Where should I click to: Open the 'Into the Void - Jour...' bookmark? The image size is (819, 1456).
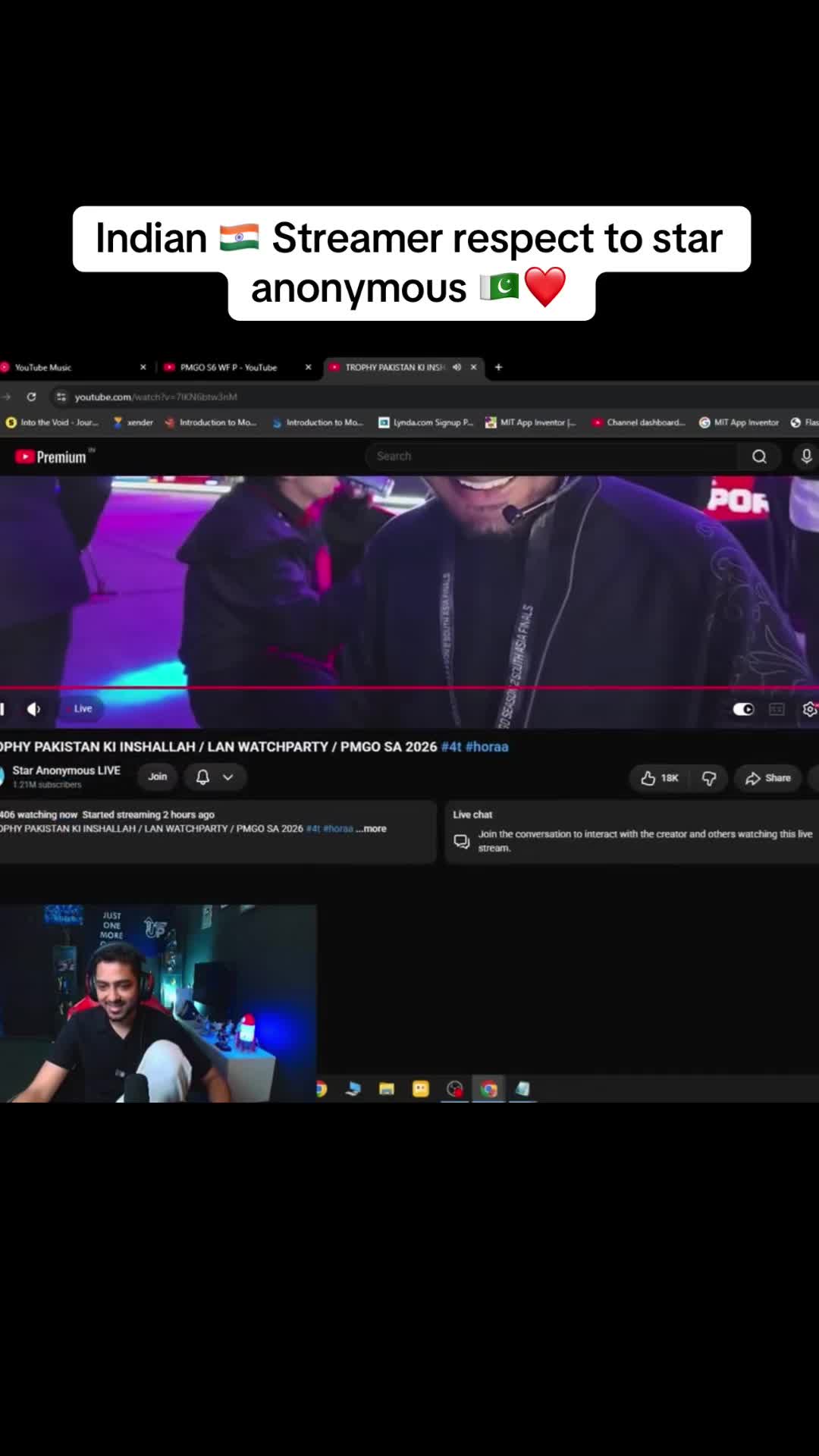[x=52, y=422]
